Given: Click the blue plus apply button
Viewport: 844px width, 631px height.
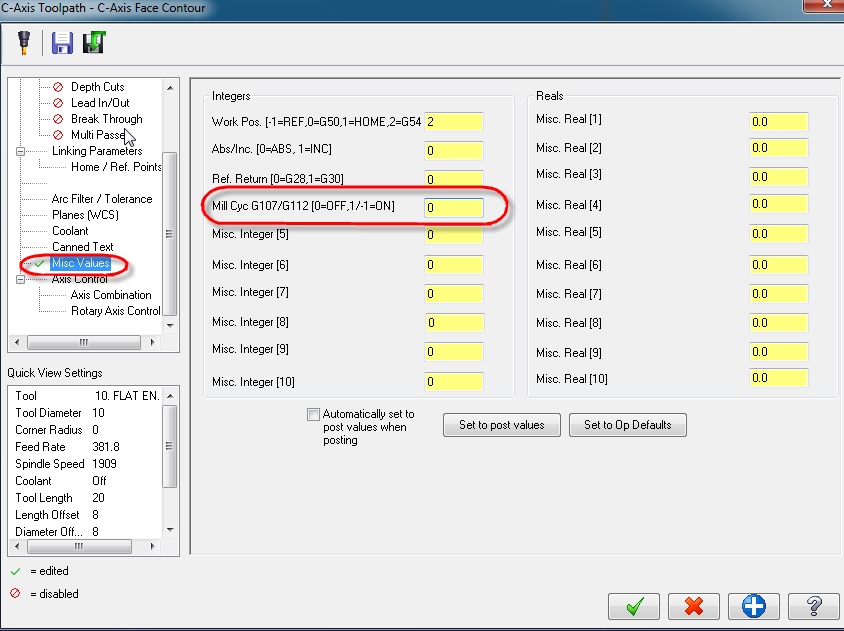Looking at the screenshot, I should pos(754,606).
